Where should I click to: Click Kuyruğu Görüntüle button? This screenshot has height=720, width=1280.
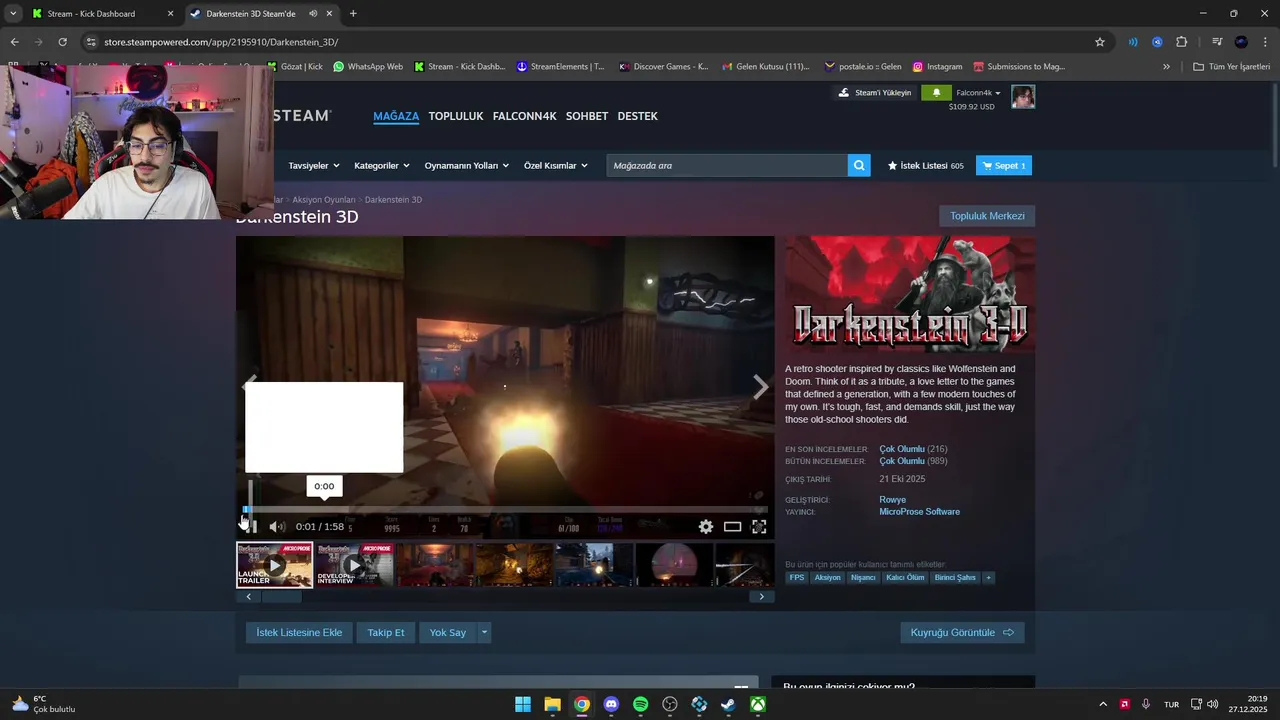(x=962, y=632)
